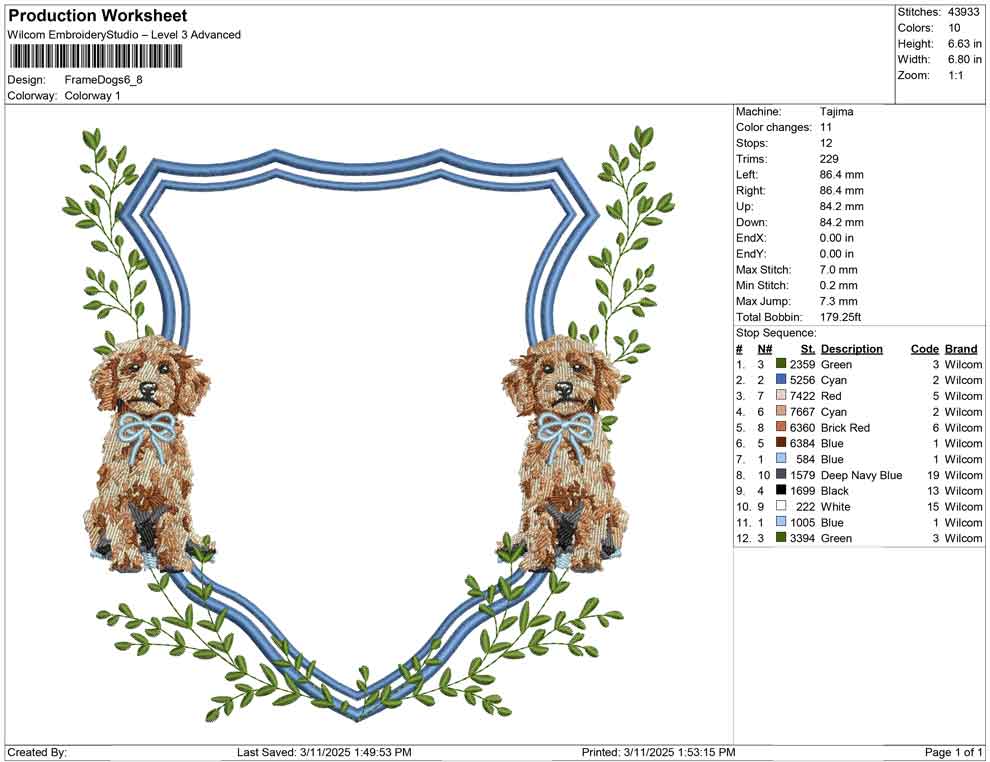Select the swatch next to 6360 Brick Red

[781, 427]
